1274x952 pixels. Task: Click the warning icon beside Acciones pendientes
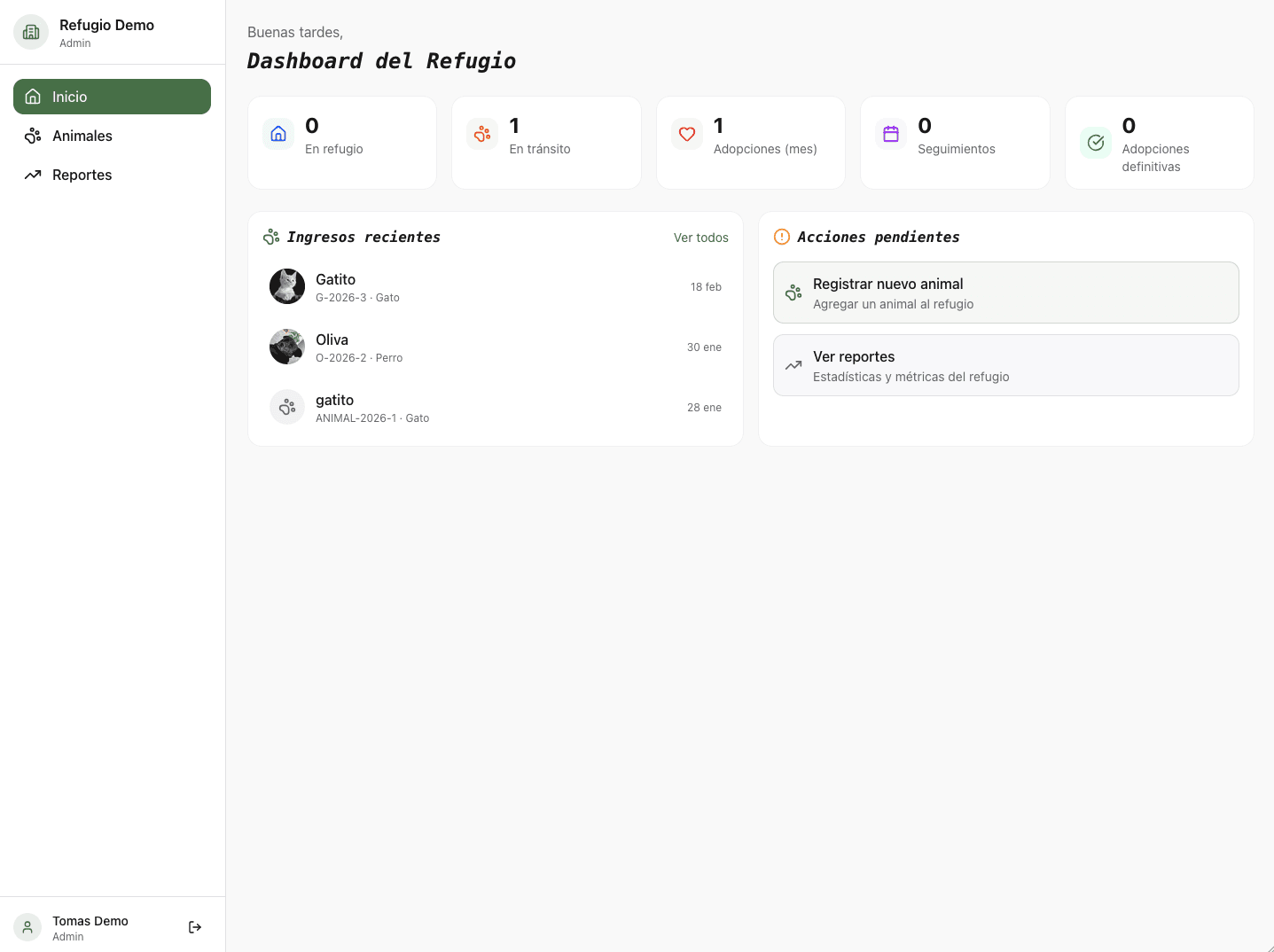[x=781, y=237]
